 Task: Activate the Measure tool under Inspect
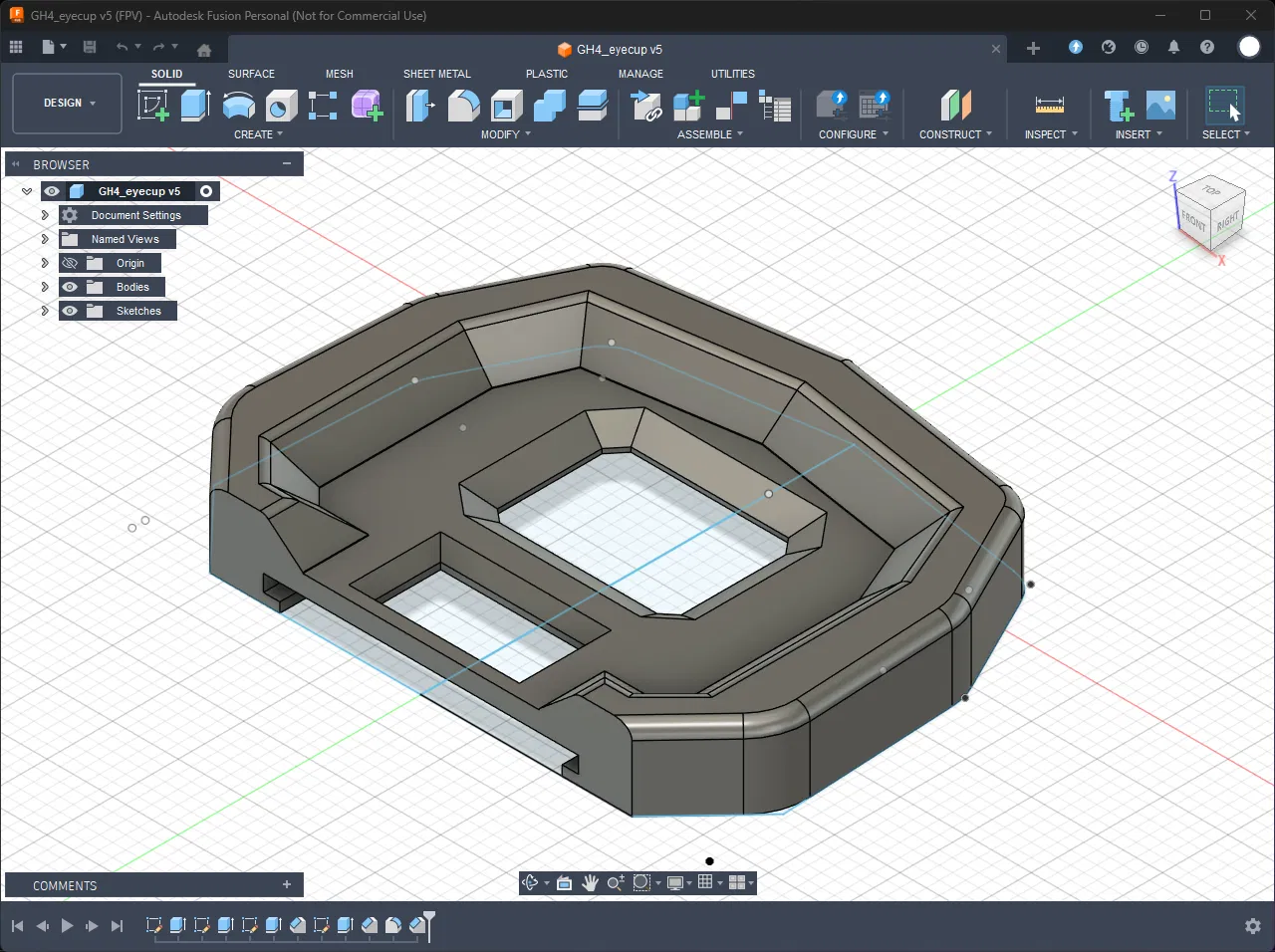coord(1050,105)
